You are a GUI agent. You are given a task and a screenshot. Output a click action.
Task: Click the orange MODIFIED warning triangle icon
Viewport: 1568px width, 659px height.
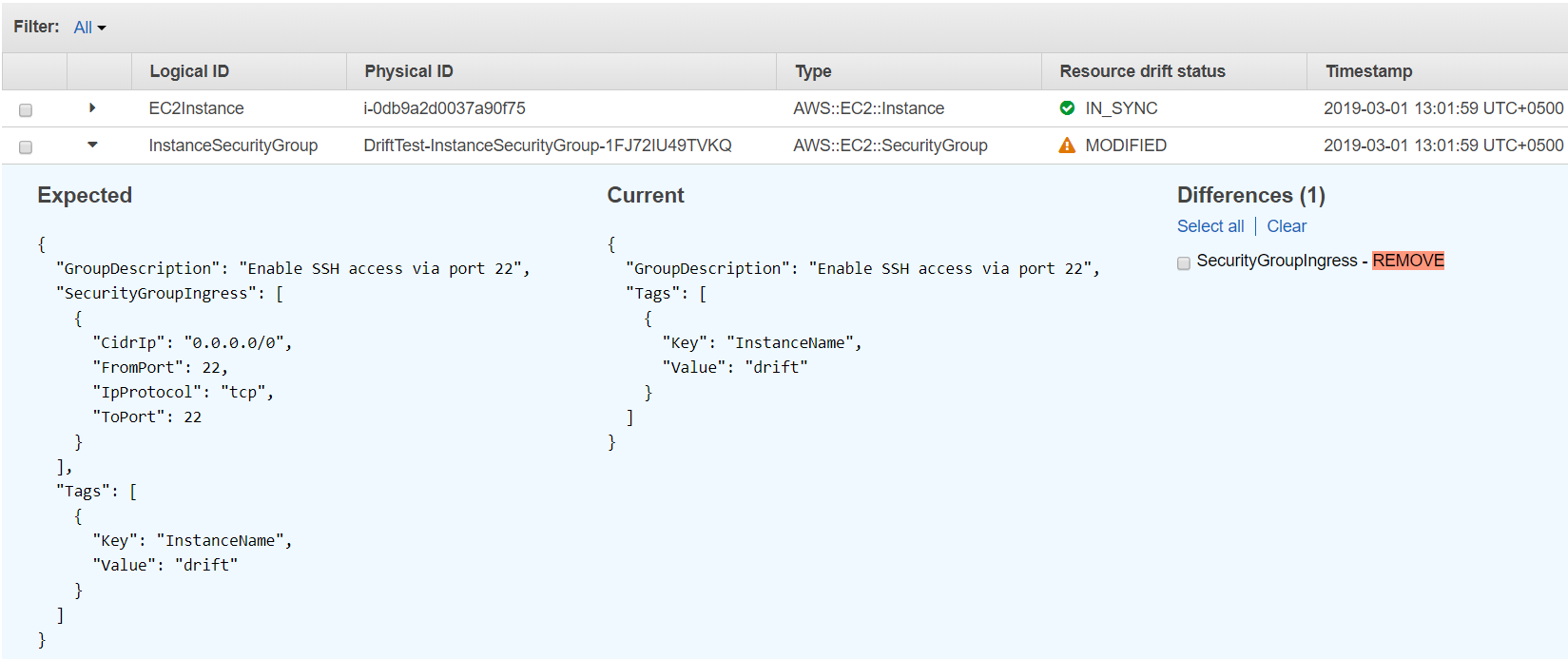pyautogui.click(x=1067, y=145)
